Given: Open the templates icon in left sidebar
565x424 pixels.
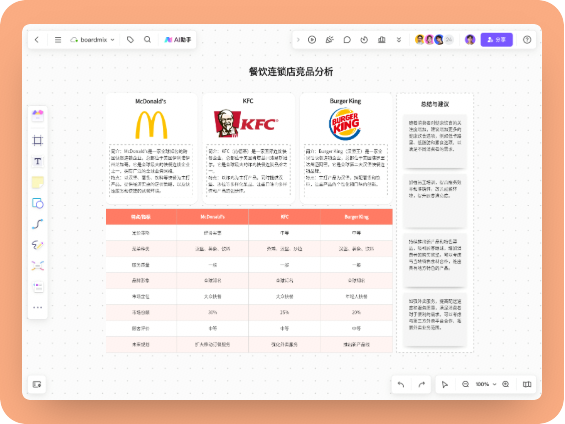Looking at the screenshot, I should pyautogui.click(x=37, y=116).
